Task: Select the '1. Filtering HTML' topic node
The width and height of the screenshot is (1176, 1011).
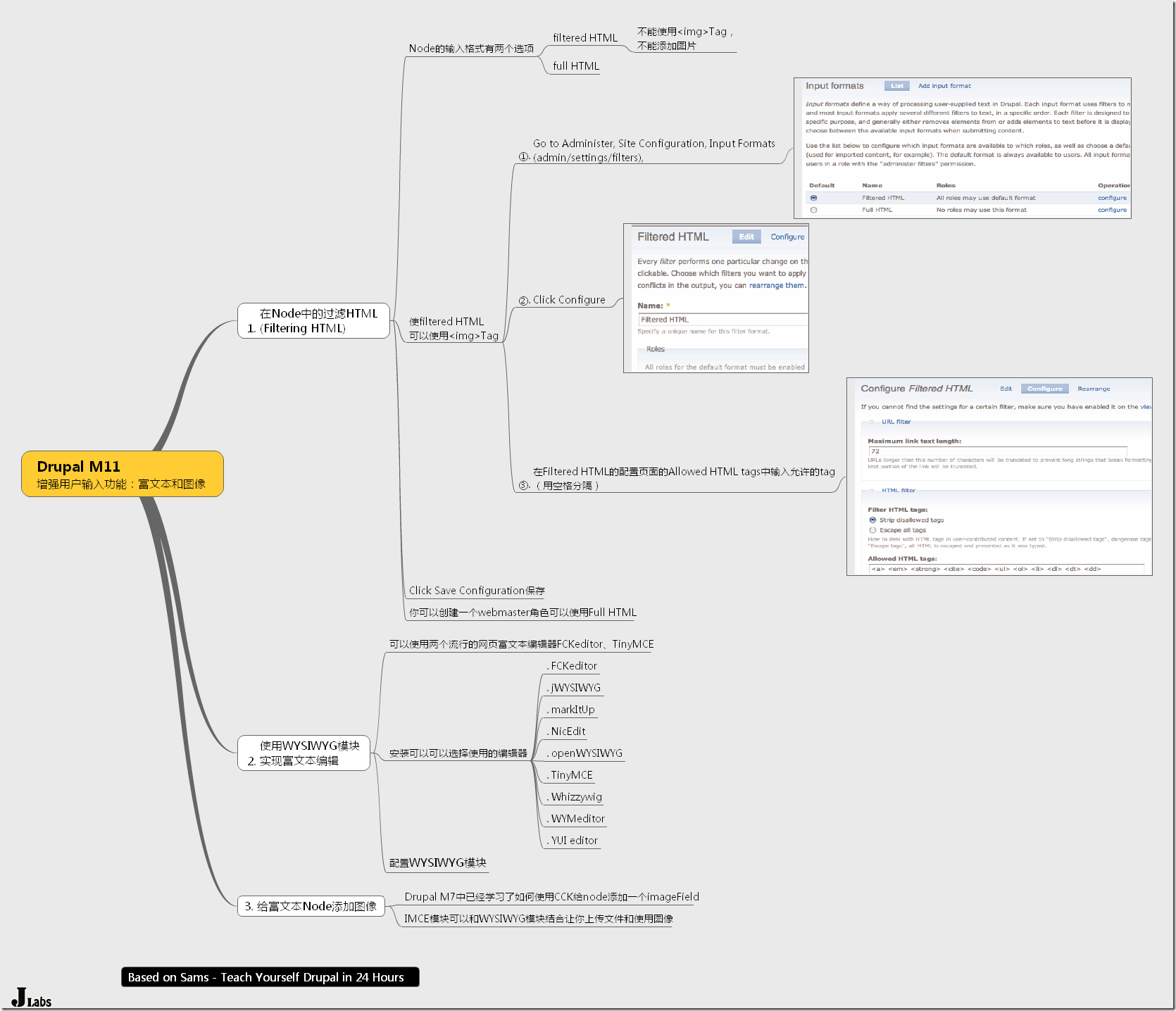Action: (x=313, y=320)
